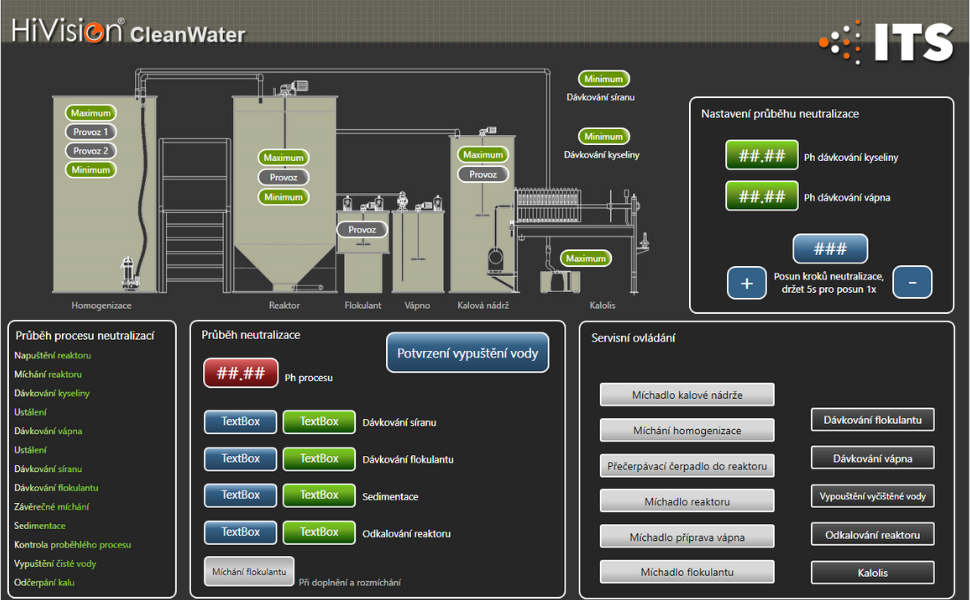Toggle Míchadlo reaktoru service button

(x=687, y=501)
